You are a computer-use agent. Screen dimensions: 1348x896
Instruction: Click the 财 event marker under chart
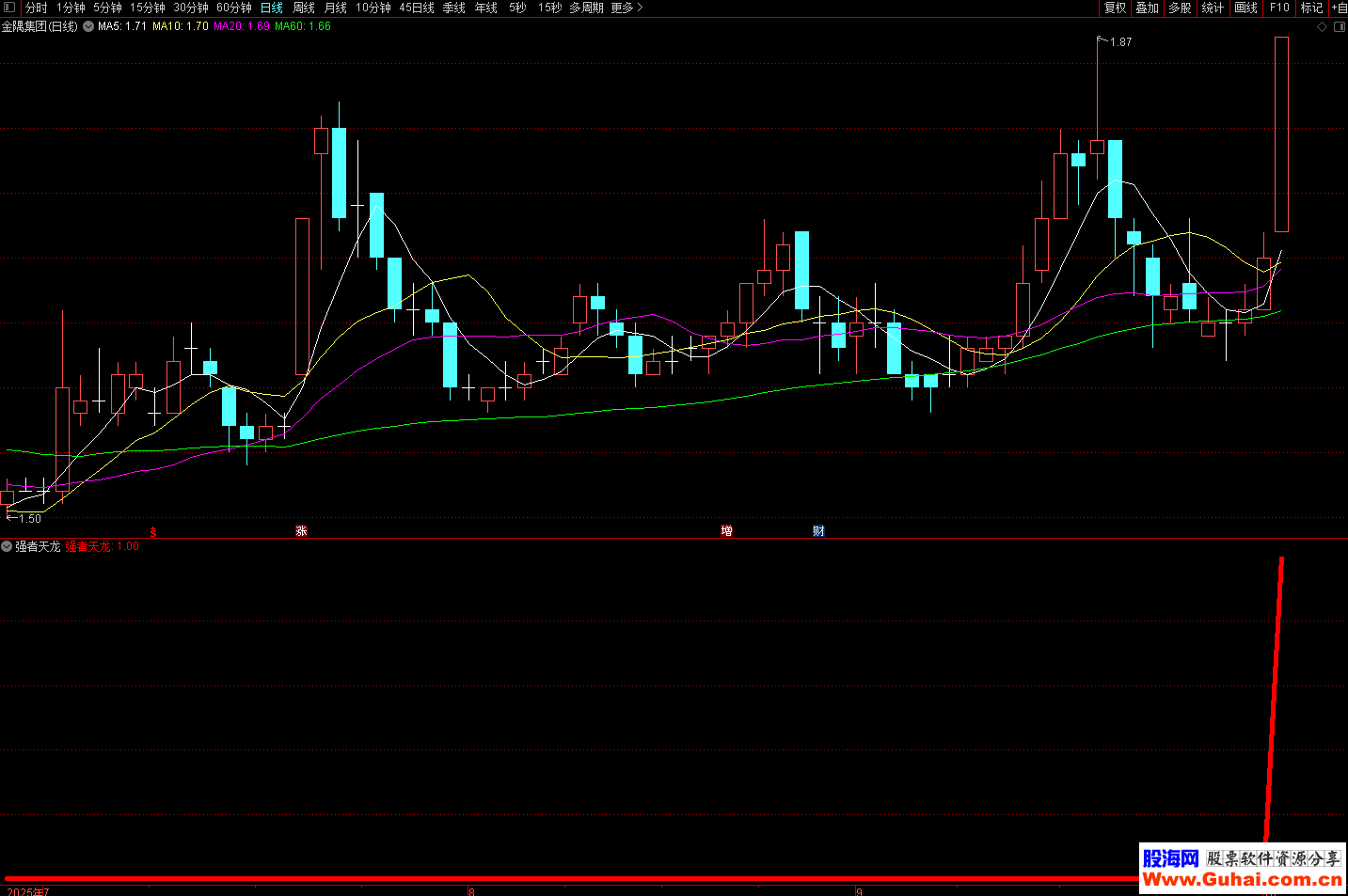[818, 531]
